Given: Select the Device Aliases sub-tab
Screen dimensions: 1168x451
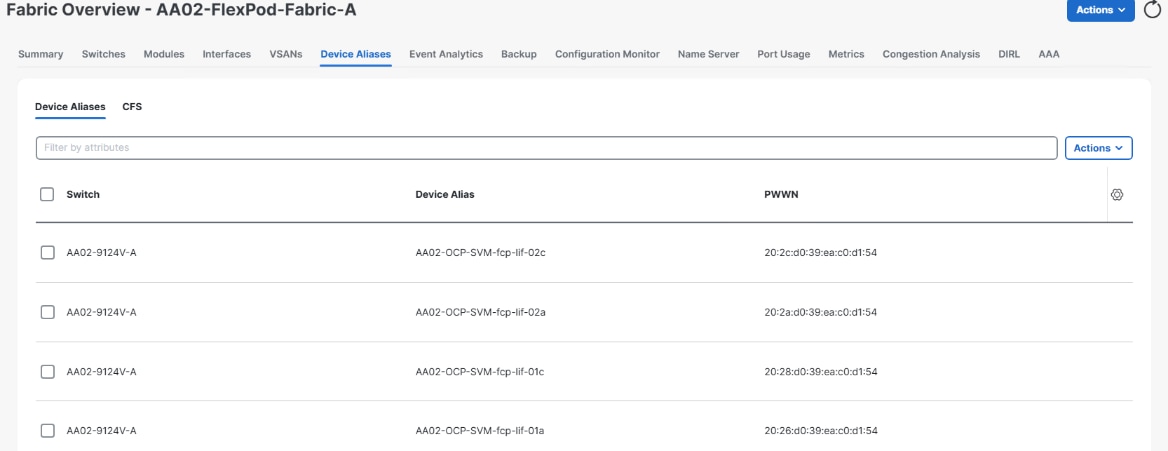Looking at the screenshot, I should (x=70, y=107).
